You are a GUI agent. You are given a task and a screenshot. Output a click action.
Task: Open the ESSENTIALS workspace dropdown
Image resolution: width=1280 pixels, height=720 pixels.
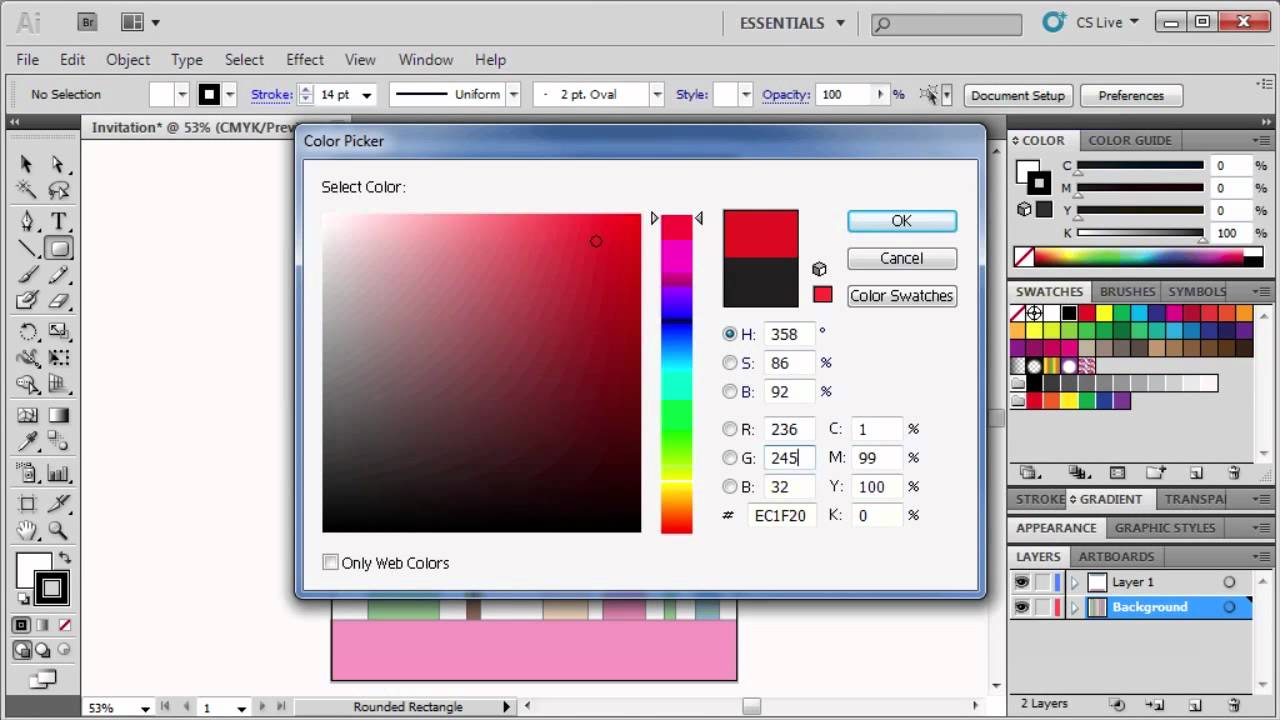tap(792, 22)
